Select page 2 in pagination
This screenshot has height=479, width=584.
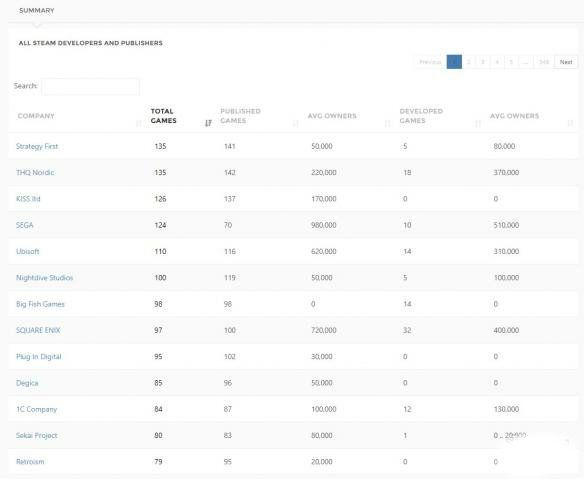(469, 62)
